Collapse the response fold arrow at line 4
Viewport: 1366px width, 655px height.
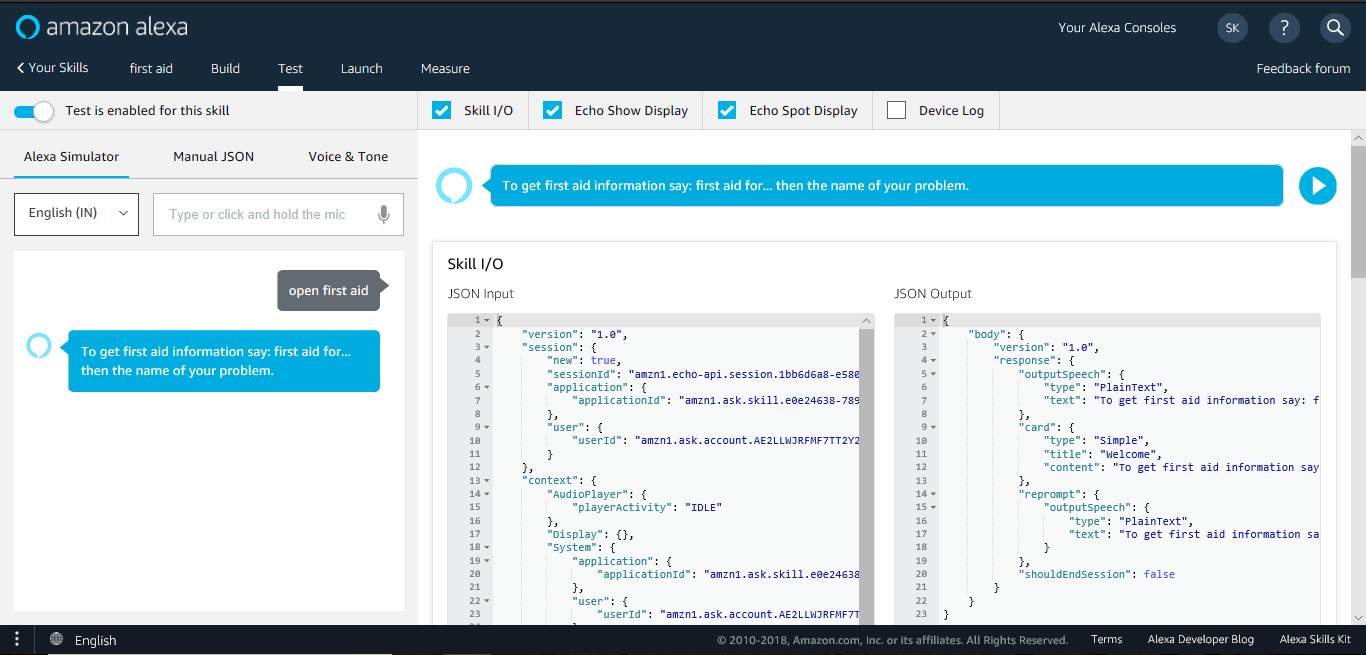click(934, 360)
